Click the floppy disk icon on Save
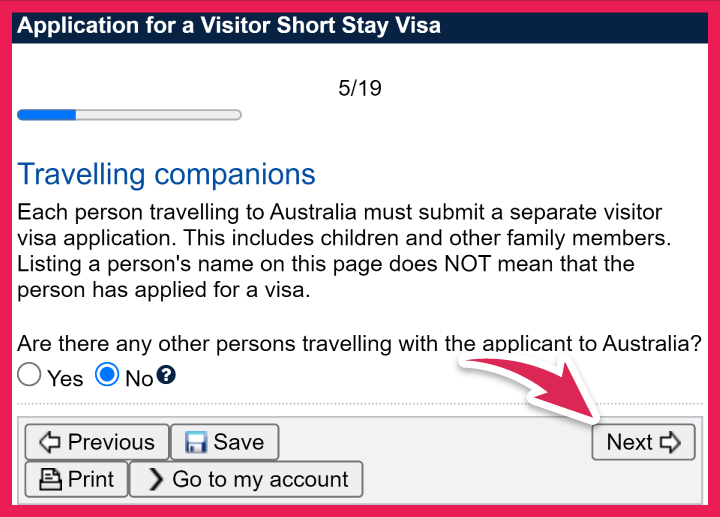720x517 pixels. coord(194,442)
